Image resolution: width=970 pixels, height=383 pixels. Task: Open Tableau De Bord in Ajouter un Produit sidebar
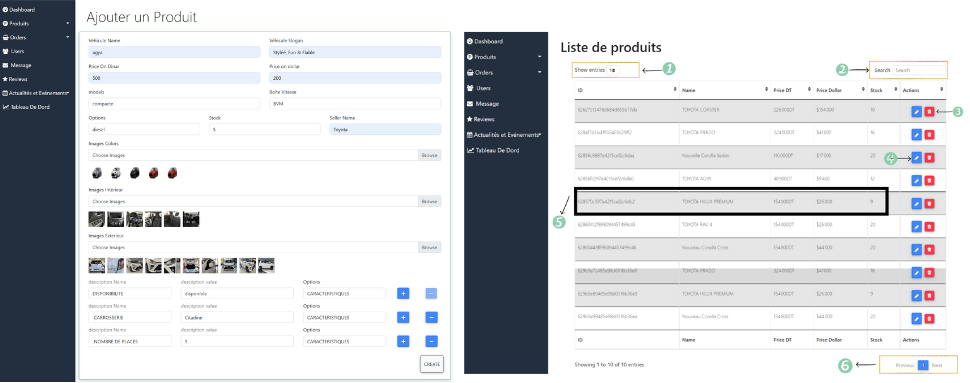tap(25, 107)
